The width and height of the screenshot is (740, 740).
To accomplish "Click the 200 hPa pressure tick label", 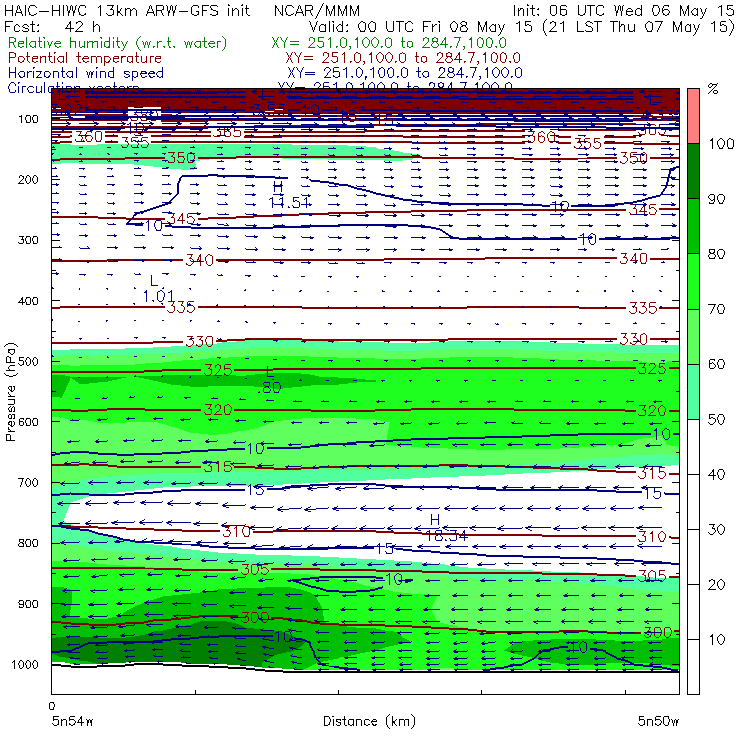I will point(28,179).
